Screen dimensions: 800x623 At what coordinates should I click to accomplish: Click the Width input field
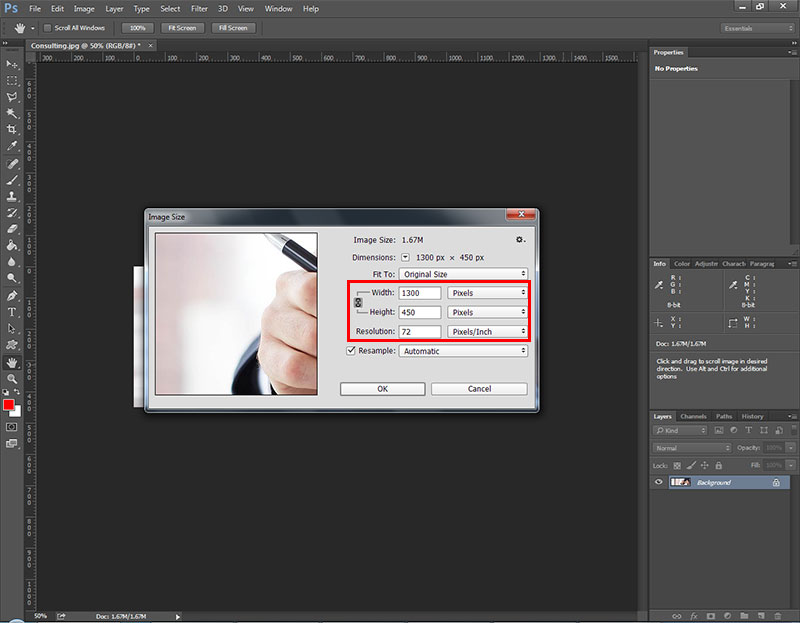pos(419,293)
